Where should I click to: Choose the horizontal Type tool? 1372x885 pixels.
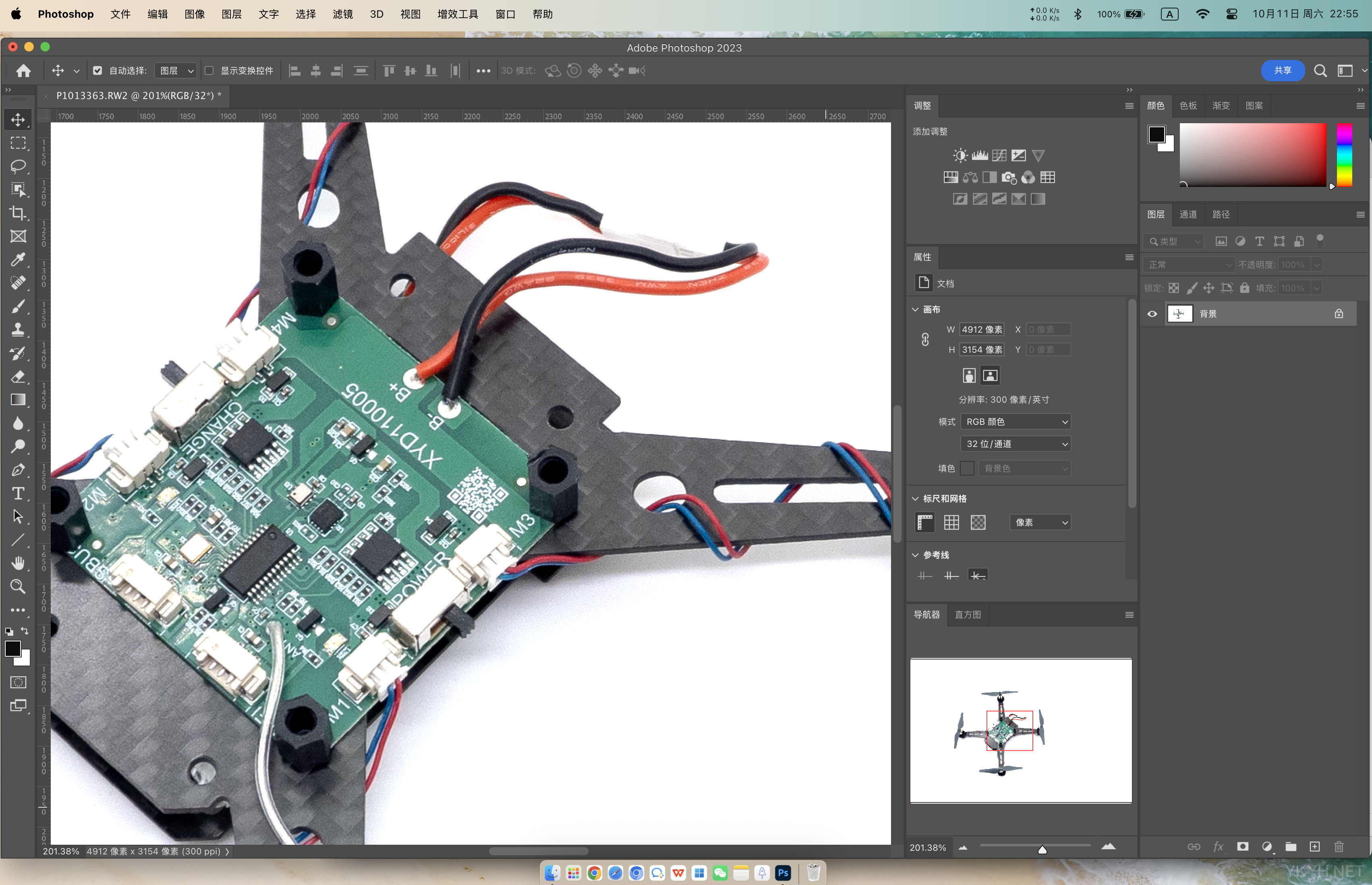tap(19, 494)
